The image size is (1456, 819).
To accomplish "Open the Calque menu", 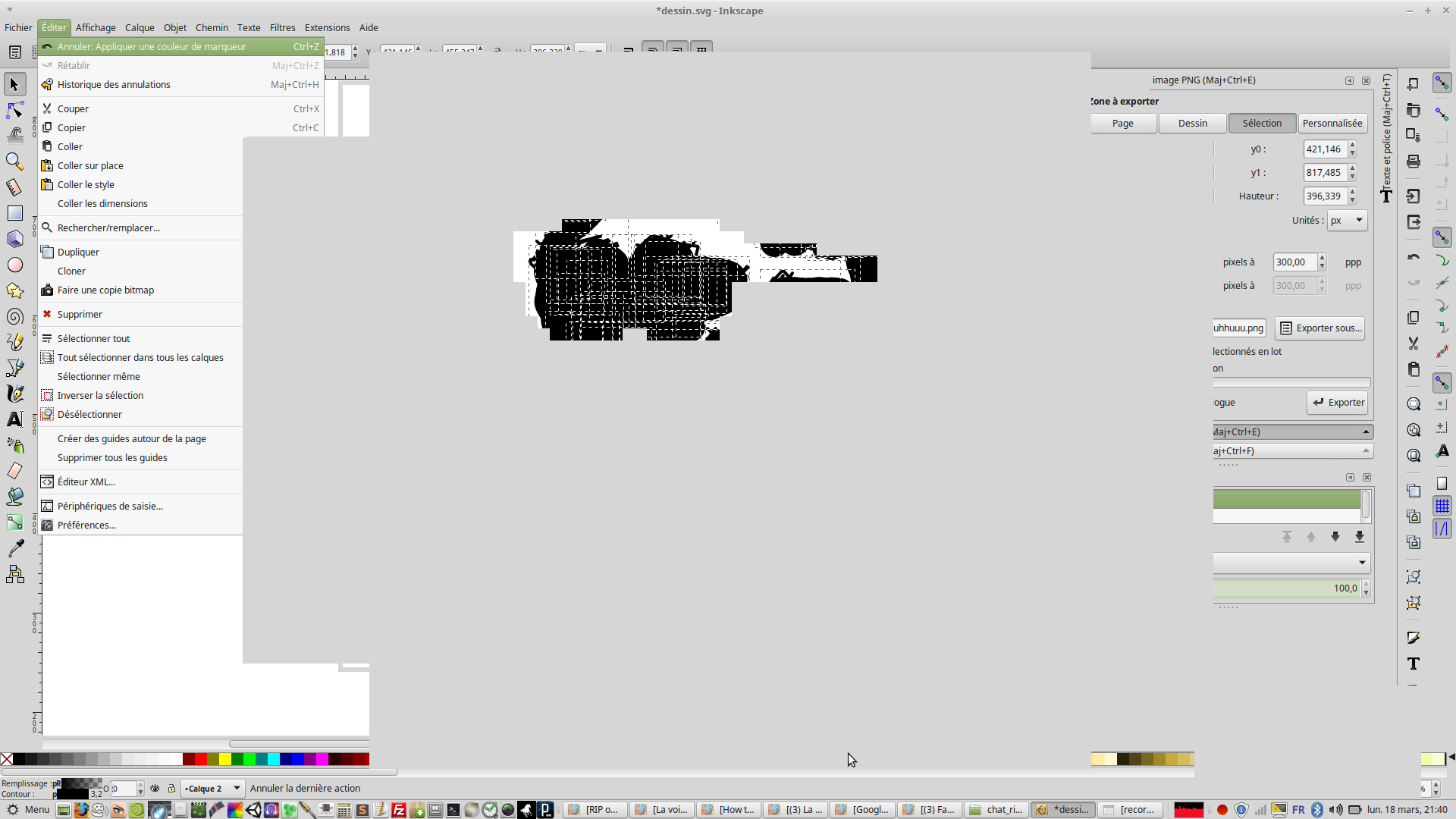I will pyautogui.click(x=140, y=28).
